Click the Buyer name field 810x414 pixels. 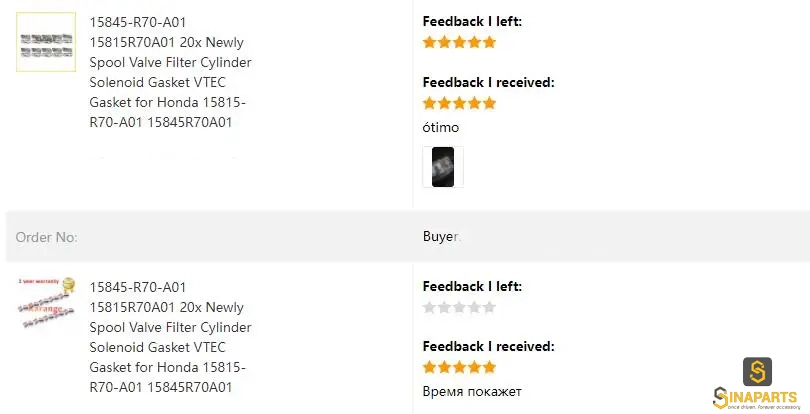point(442,237)
